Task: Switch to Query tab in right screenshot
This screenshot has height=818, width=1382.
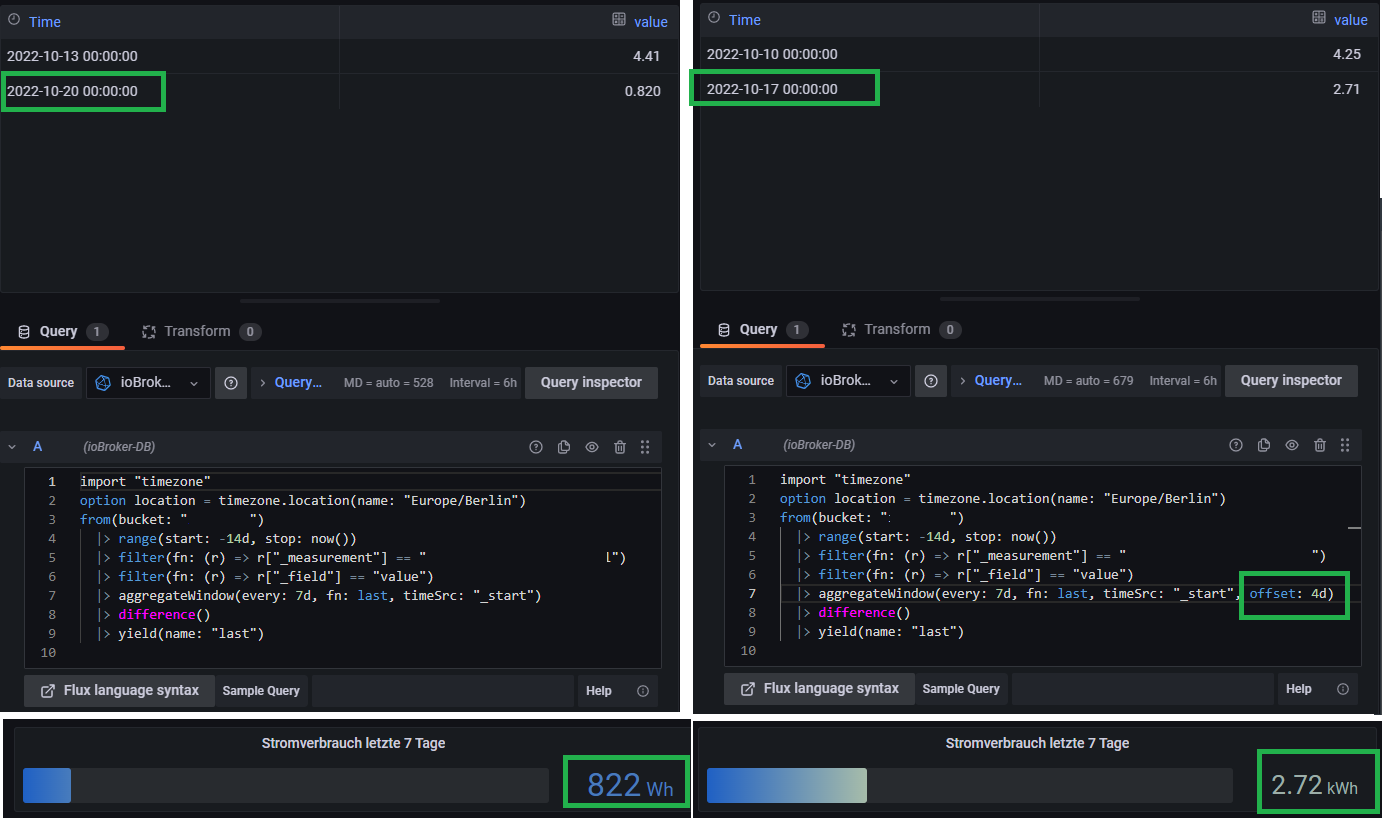Action: tap(763, 330)
